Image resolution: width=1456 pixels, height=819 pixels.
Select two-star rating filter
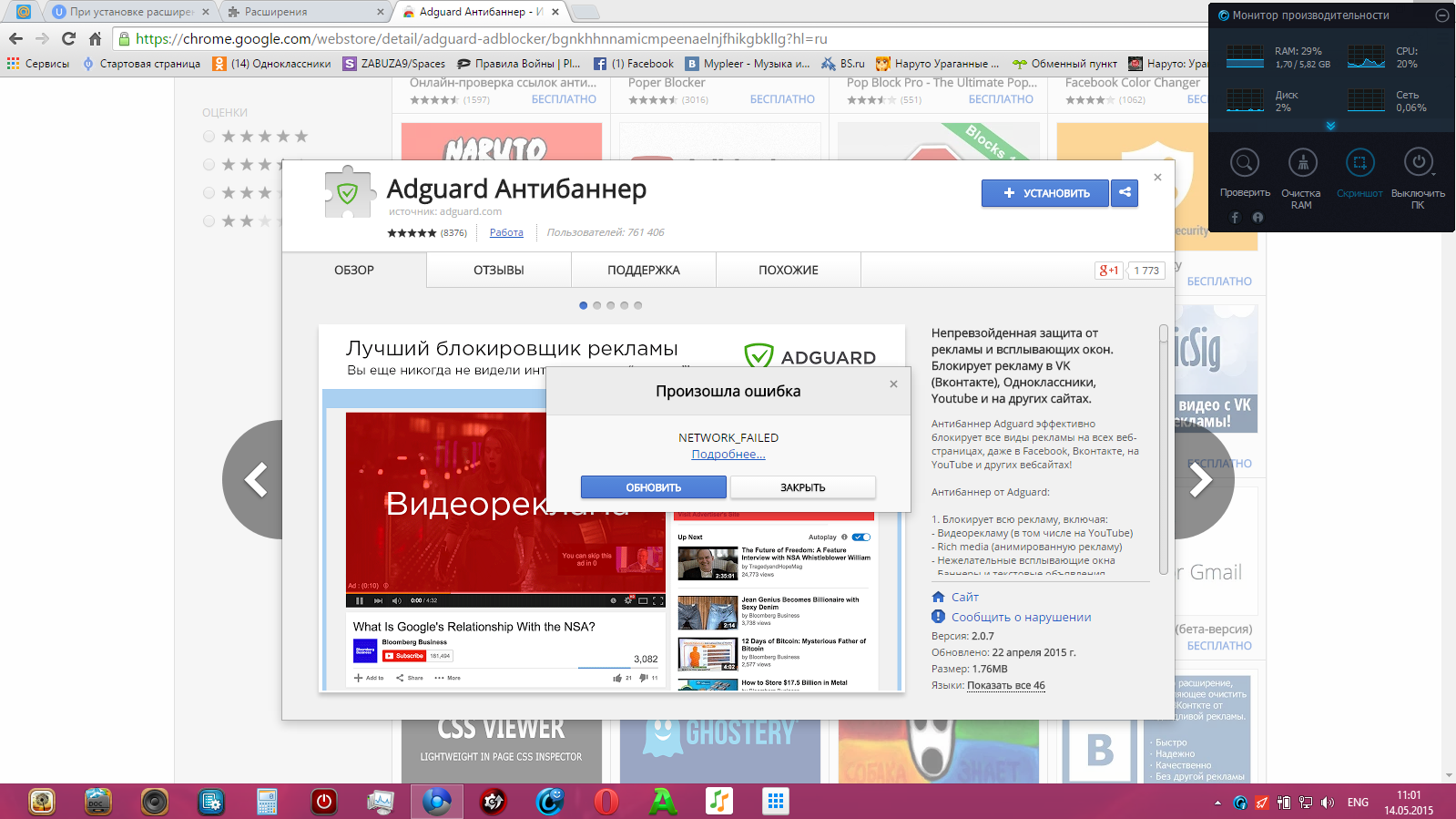coord(209,220)
